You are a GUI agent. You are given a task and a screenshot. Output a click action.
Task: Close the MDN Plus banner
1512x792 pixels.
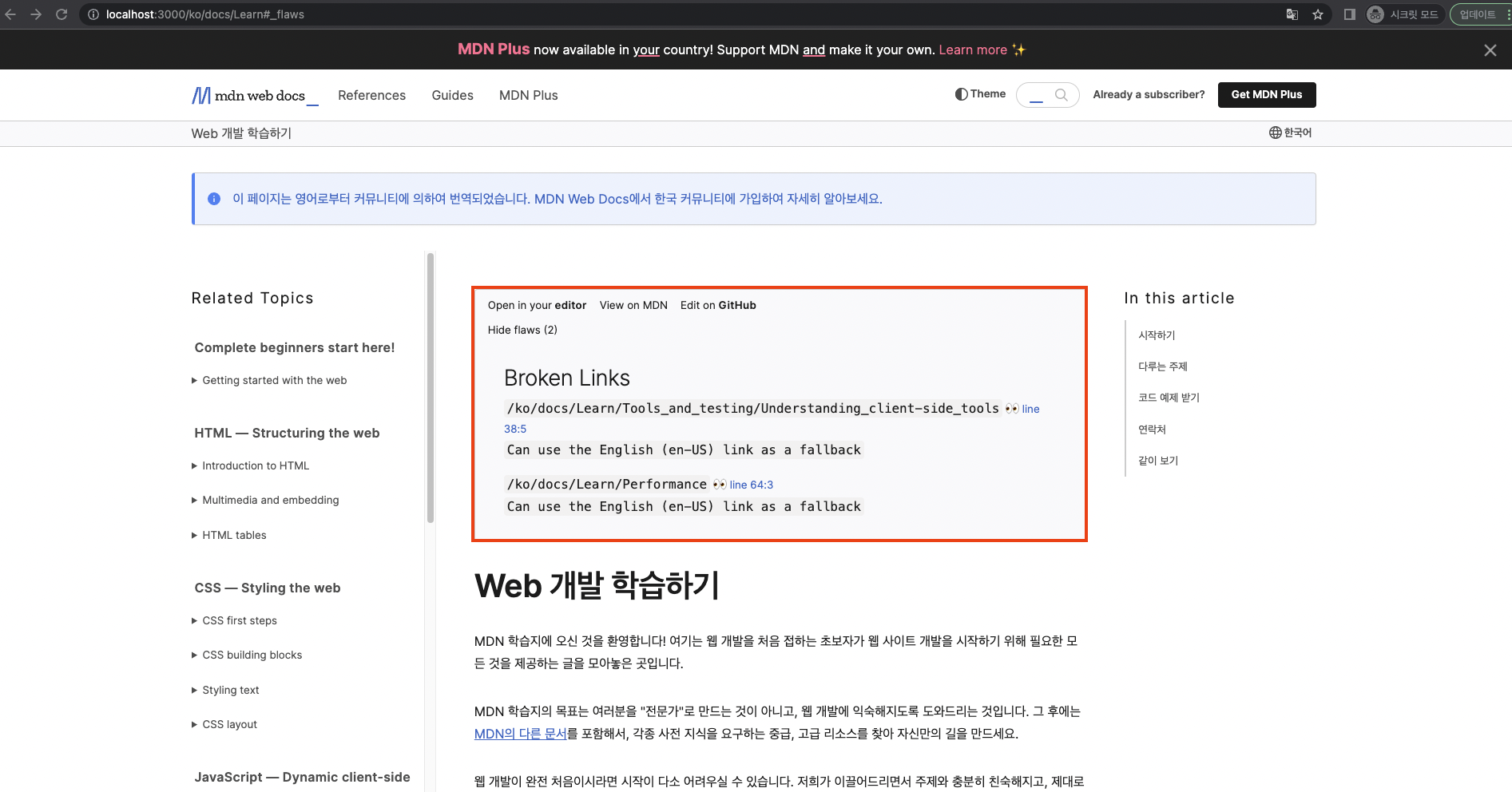click(1490, 50)
